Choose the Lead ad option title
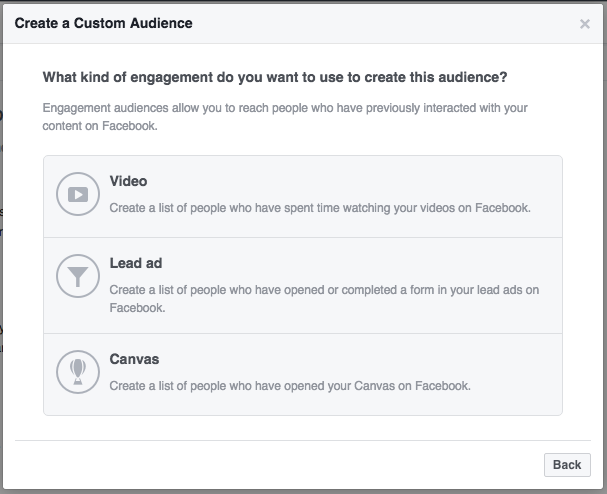The height and width of the screenshot is (494, 607). tap(135, 264)
